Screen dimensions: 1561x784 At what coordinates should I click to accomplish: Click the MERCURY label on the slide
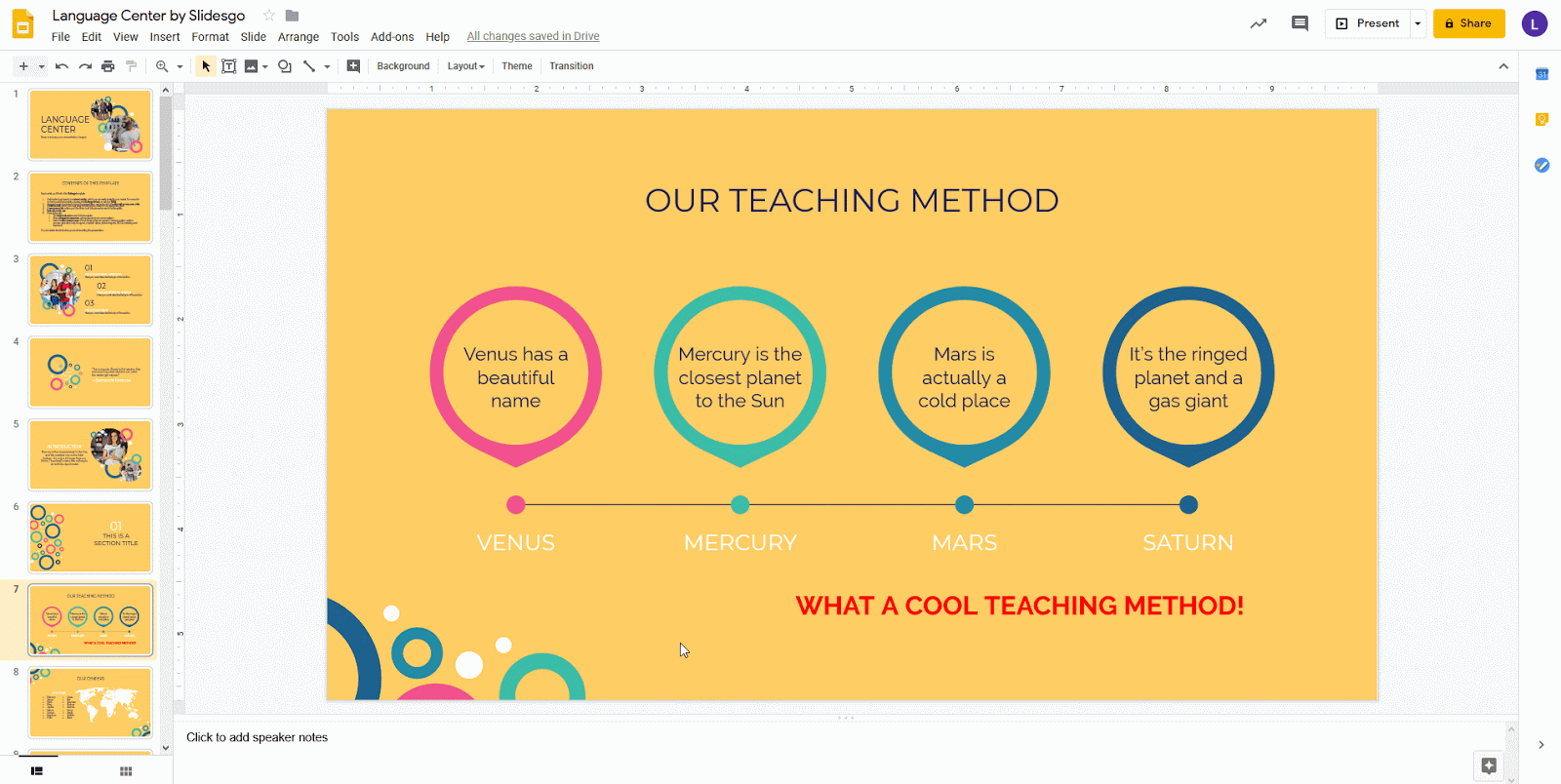[x=740, y=542]
